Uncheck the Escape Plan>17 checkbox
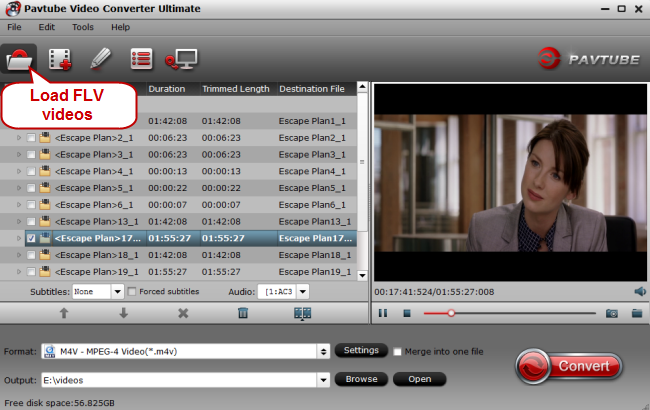 tap(31, 238)
